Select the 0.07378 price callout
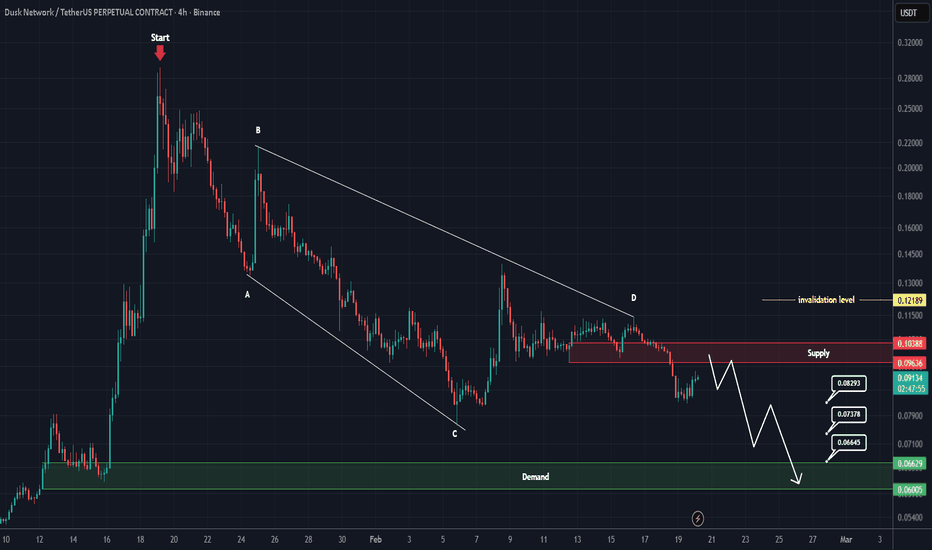Screen dimensions: 932x550 pos(849,414)
